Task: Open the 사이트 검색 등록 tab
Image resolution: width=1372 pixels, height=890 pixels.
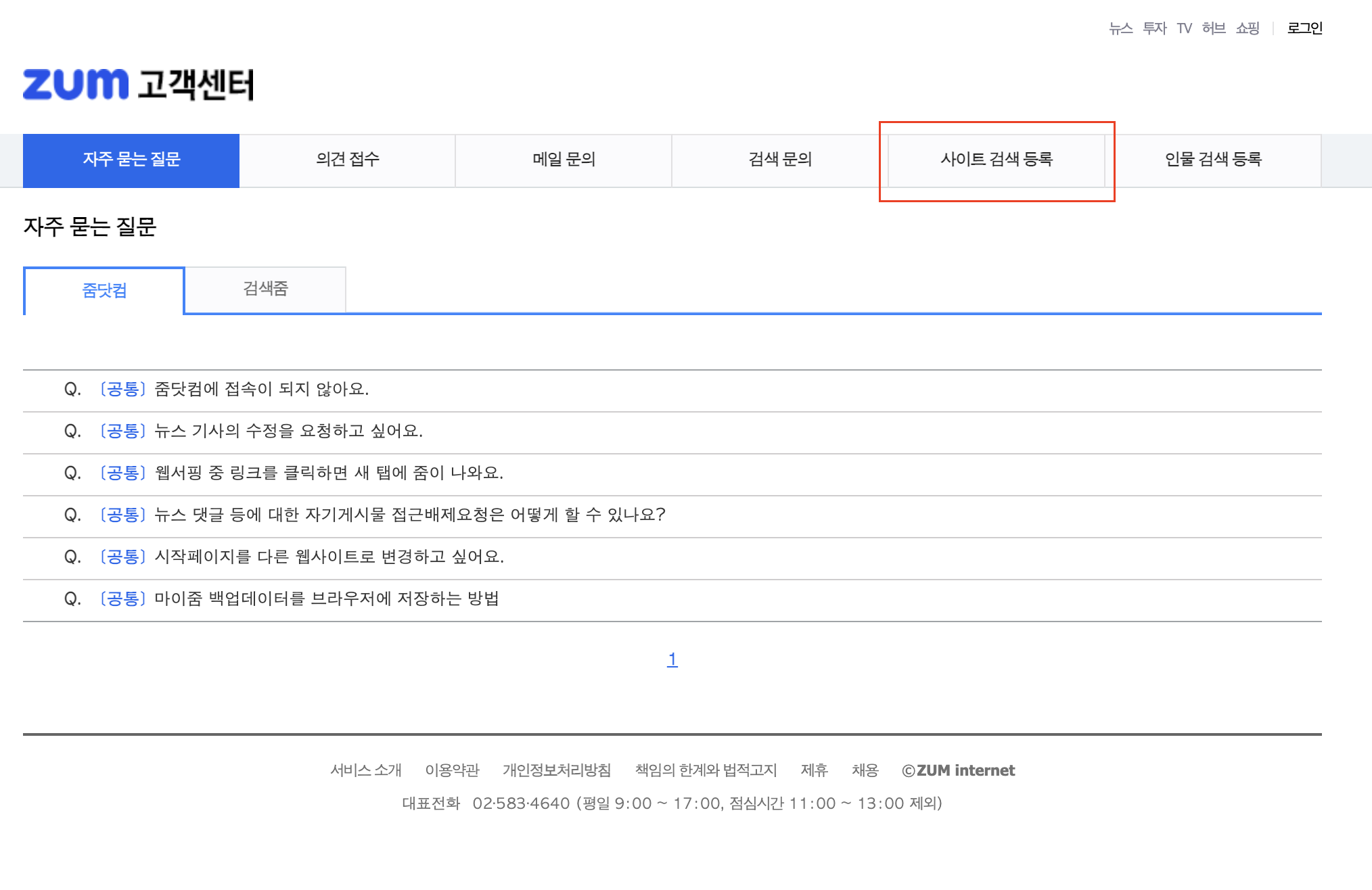Action: point(996,160)
